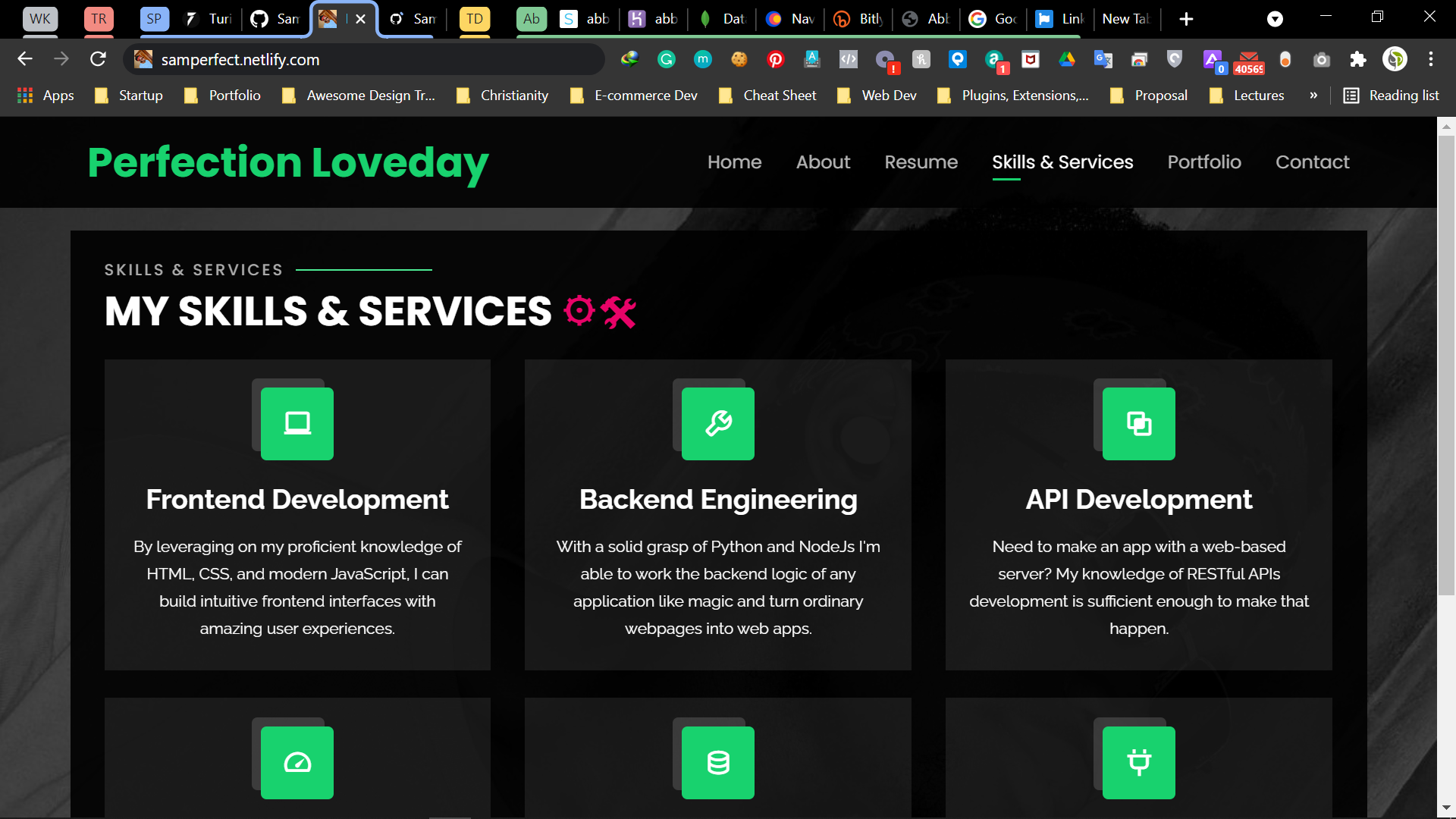Click the Pinterest extension icon

[x=776, y=59]
